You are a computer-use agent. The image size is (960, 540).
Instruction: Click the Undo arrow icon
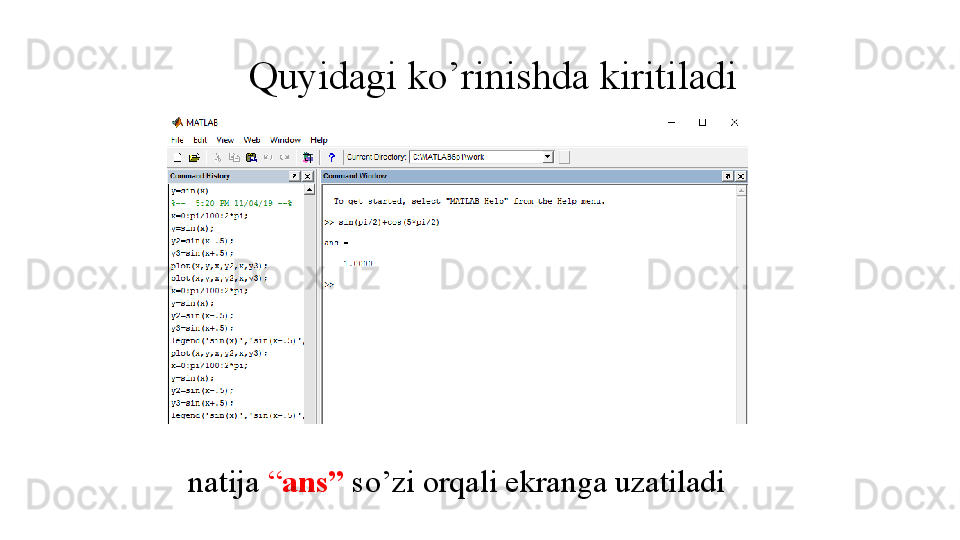tap(268, 157)
